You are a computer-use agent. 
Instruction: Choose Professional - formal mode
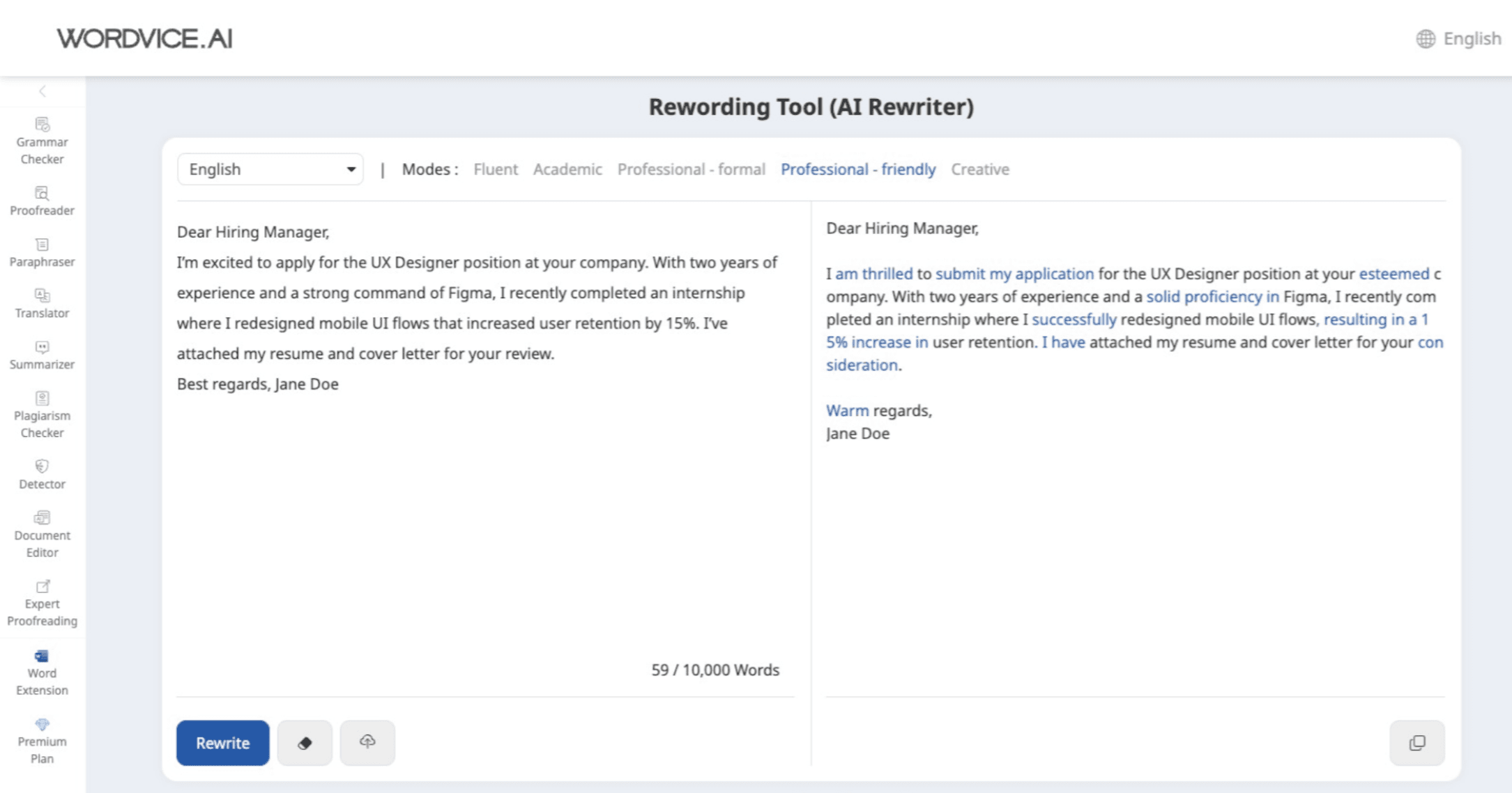pos(691,169)
